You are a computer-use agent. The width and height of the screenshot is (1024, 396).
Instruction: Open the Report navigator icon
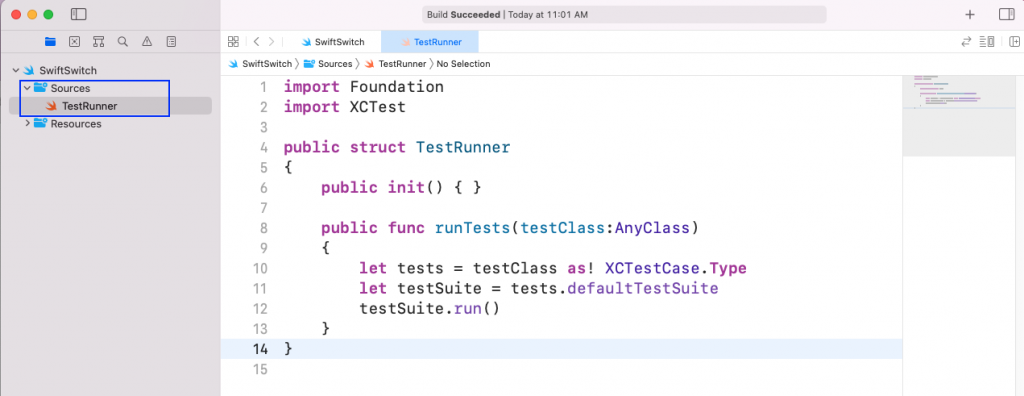[171, 41]
